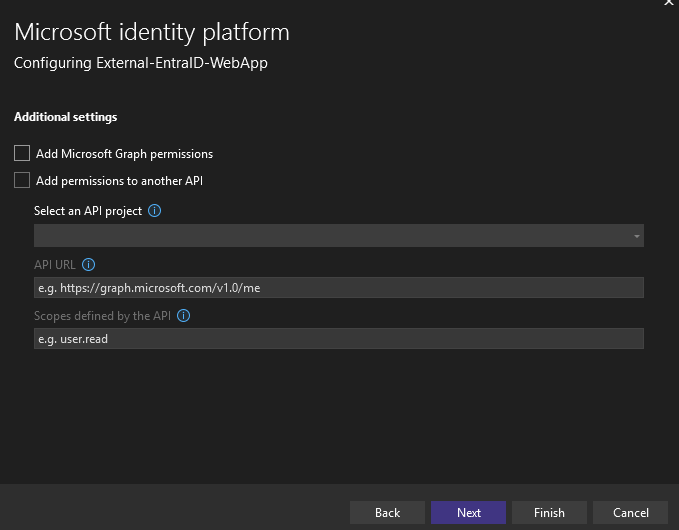Cancel the configuration dialog

click(x=630, y=513)
